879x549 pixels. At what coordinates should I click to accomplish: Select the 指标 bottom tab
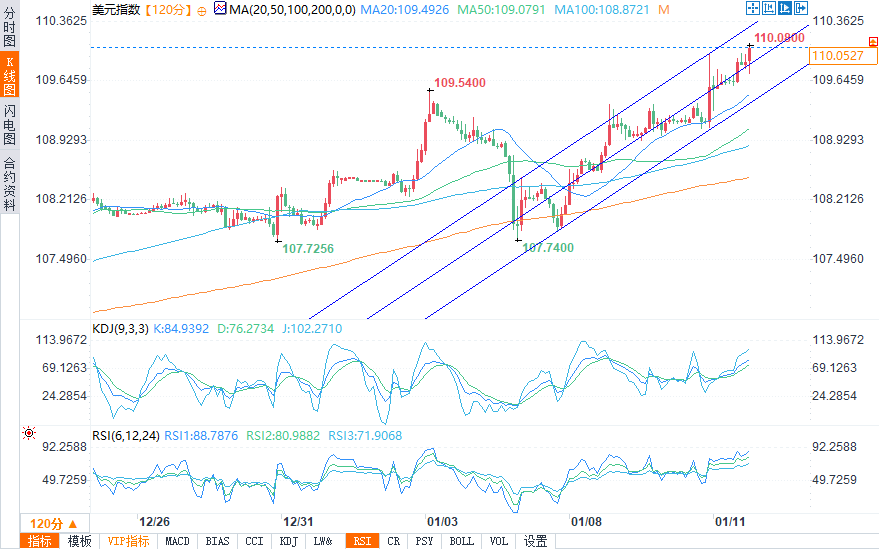[40, 541]
